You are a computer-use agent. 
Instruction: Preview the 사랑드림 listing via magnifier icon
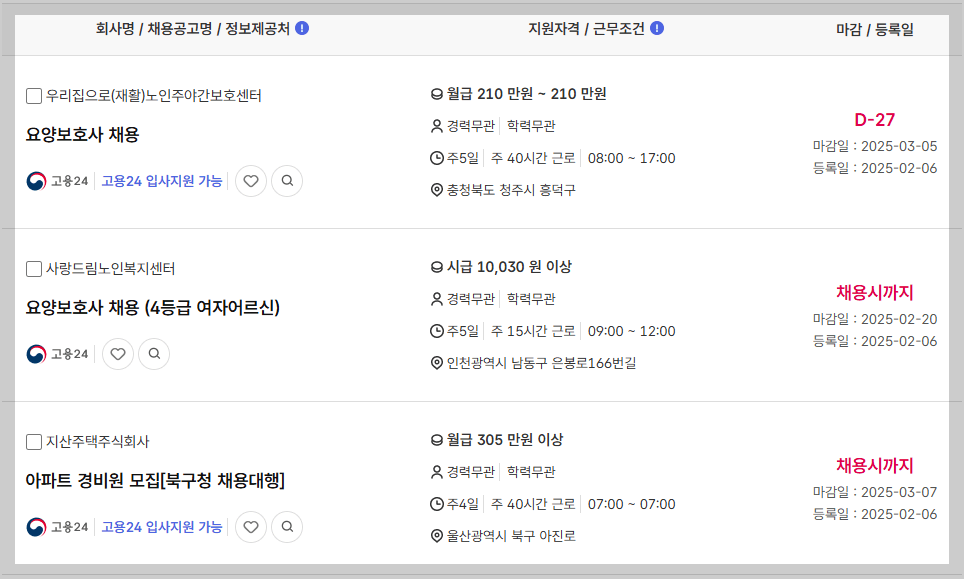point(154,354)
